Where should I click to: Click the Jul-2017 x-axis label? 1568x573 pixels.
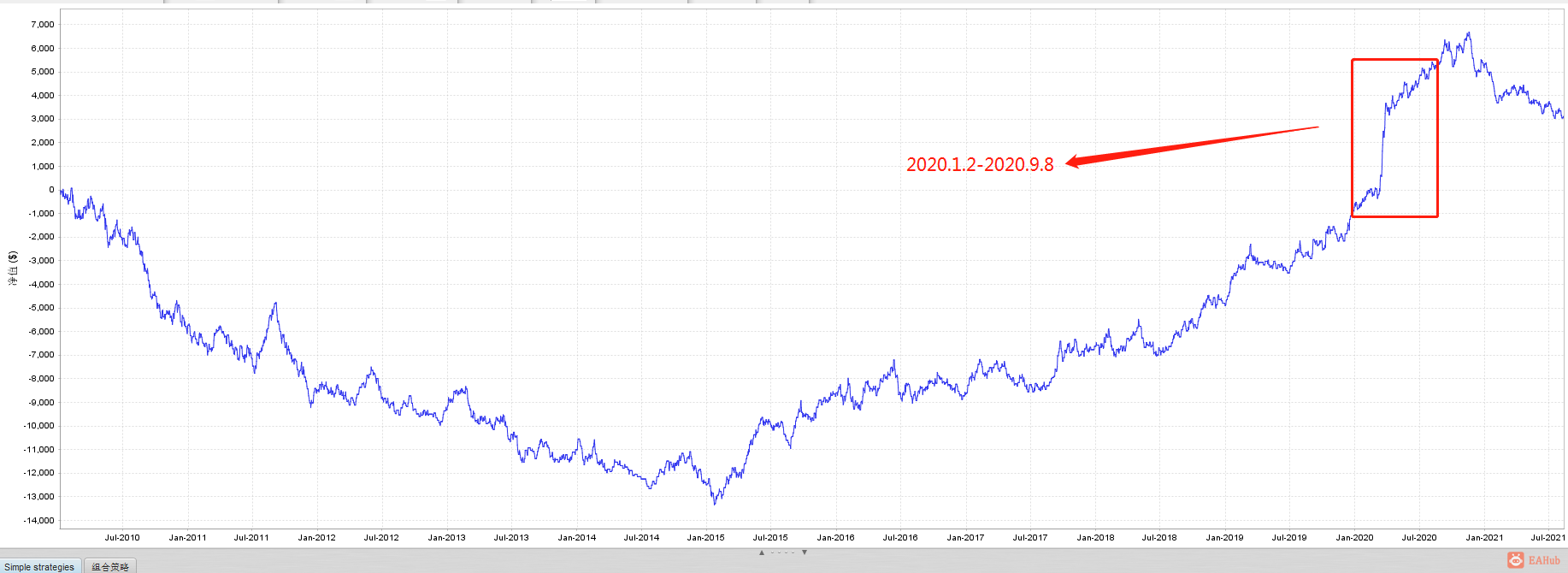coord(1030,538)
